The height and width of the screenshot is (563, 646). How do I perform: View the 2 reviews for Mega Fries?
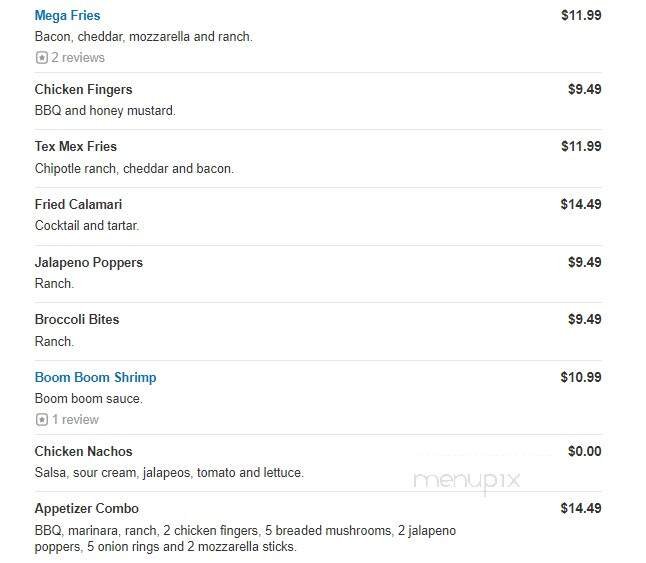[x=77, y=58]
